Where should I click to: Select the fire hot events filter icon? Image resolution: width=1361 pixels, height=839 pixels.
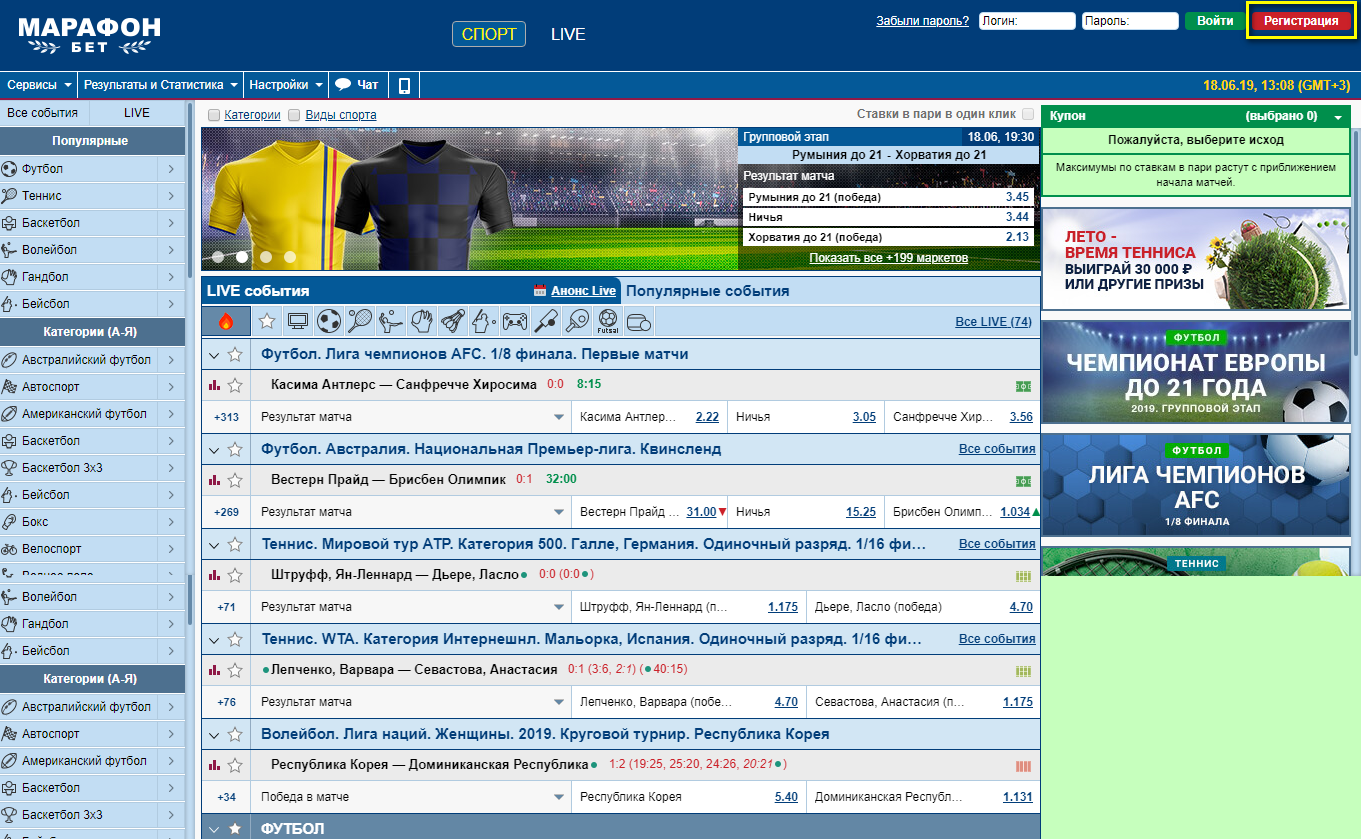(226, 321)
